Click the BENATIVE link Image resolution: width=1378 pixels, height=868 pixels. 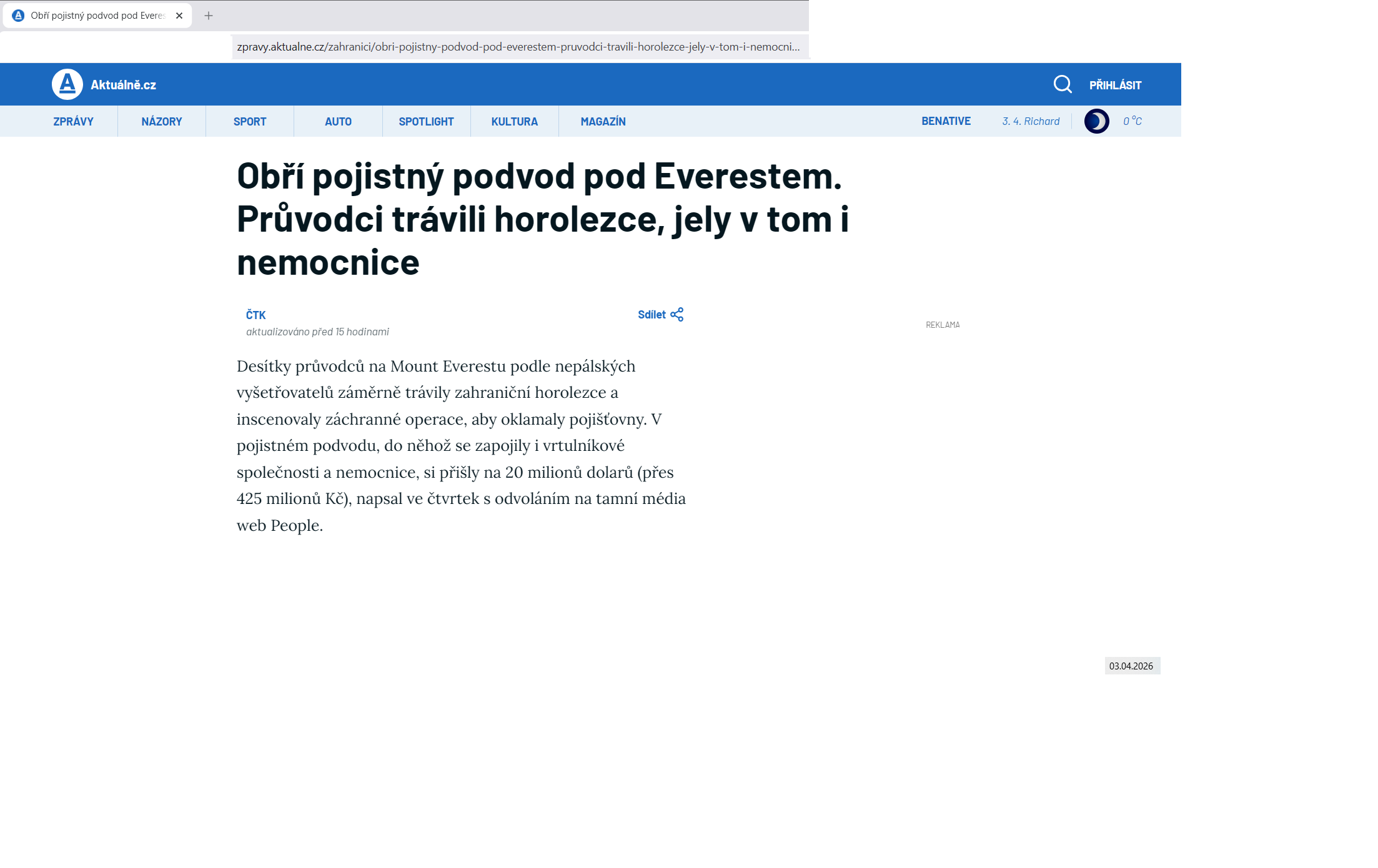click(x=946, y=121)
